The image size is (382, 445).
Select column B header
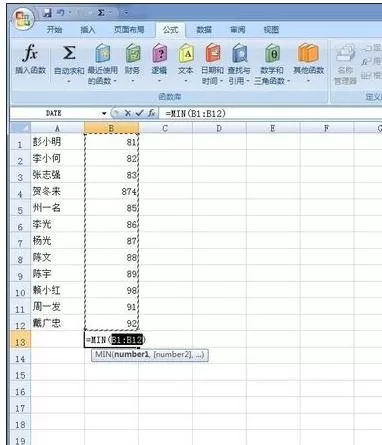tap(111, 128)
